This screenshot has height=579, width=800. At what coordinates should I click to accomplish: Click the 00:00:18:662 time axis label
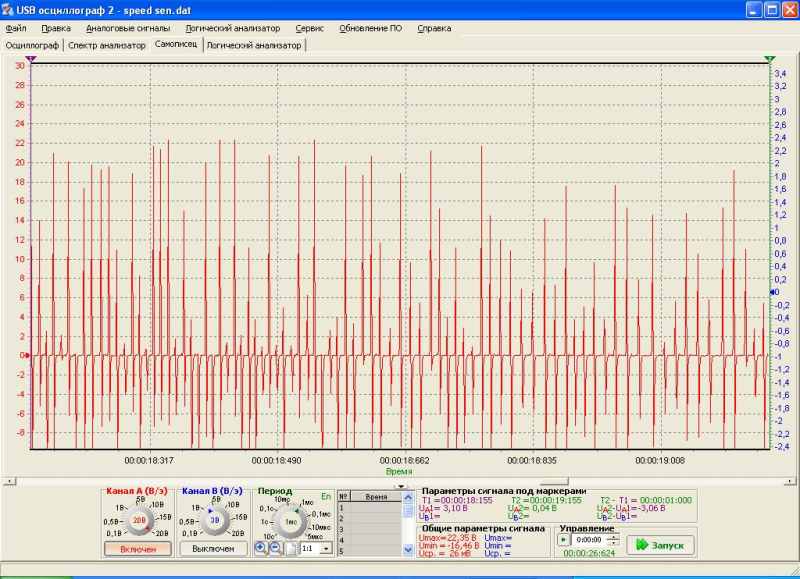pos(404,461)
